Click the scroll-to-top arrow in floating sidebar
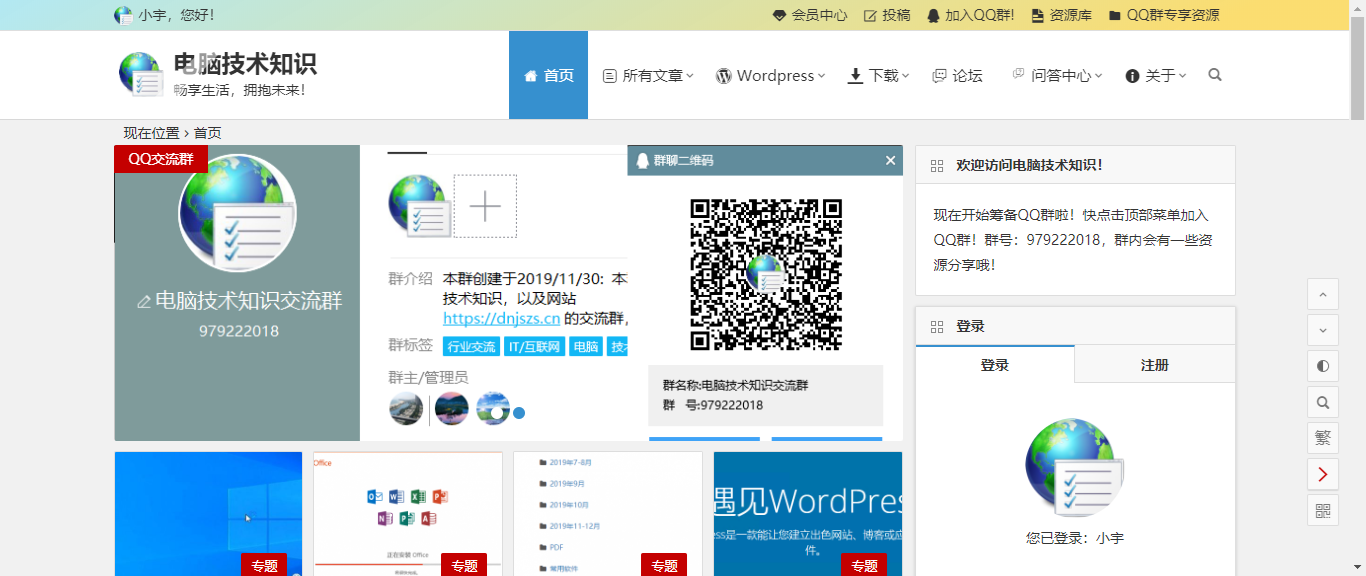The width and height of the screenshot is (1366, 576). (x=1323, y=294)
